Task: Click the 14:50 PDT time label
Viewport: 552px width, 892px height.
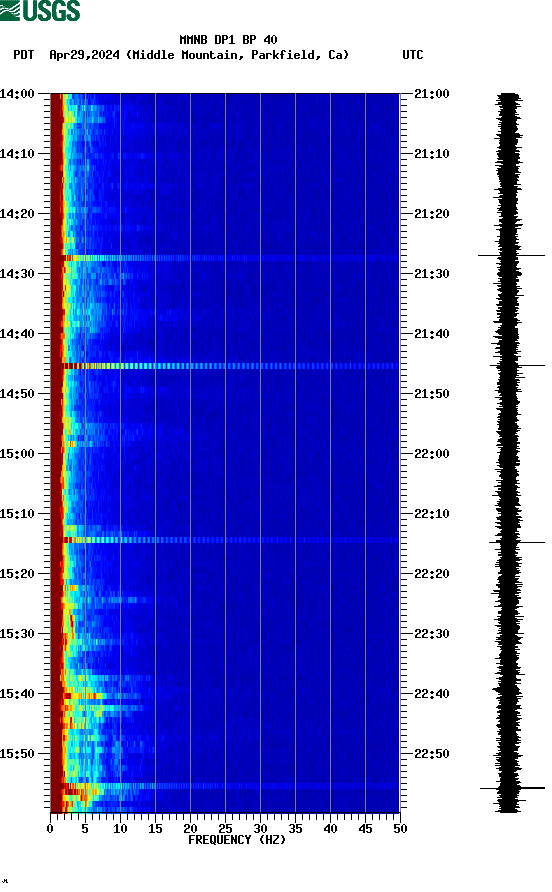Action: tap(17, 394)
